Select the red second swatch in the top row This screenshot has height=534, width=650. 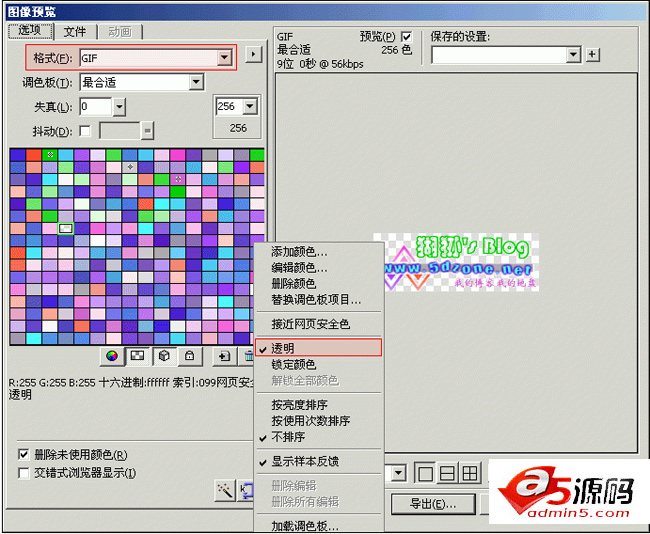[34, 155]
